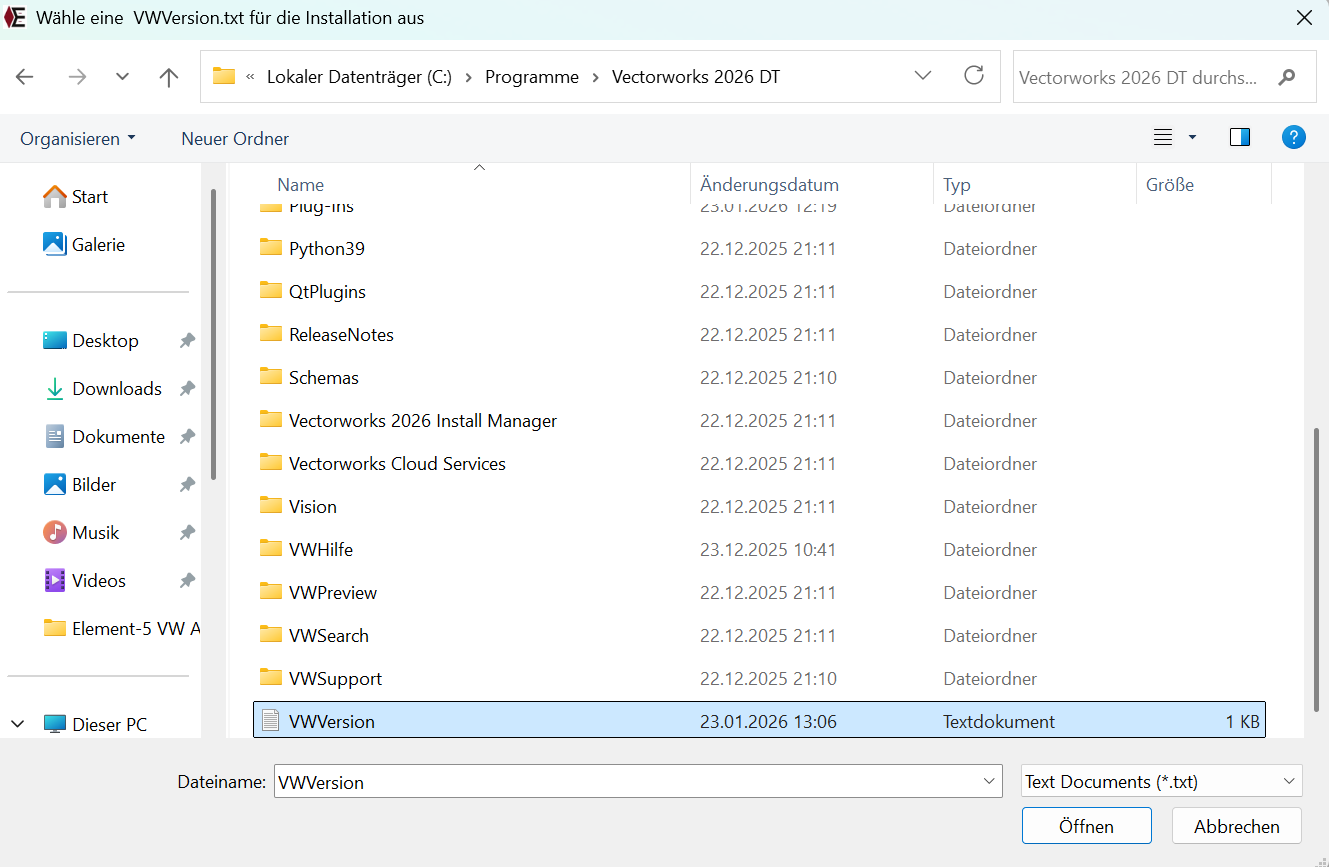Image resolution: width=1329 pixels, height=867 pixels.
Task: Click Neuer Ordner in the toolbar
Action: pos(235,139)
